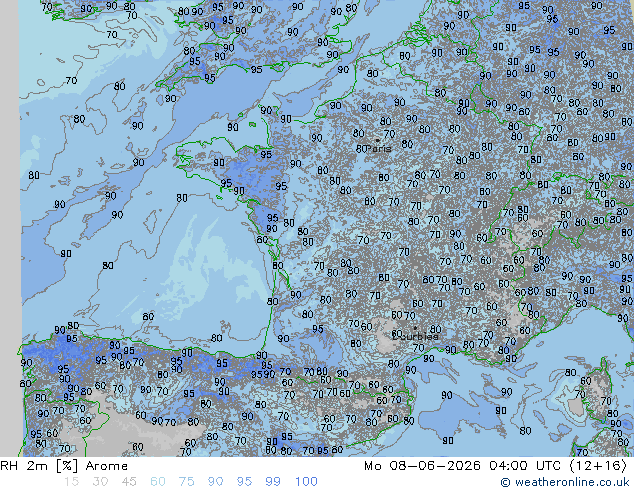The image size is (634, 490).
Task: Click the Lourbies city label
Action: (x=415, y=336)
